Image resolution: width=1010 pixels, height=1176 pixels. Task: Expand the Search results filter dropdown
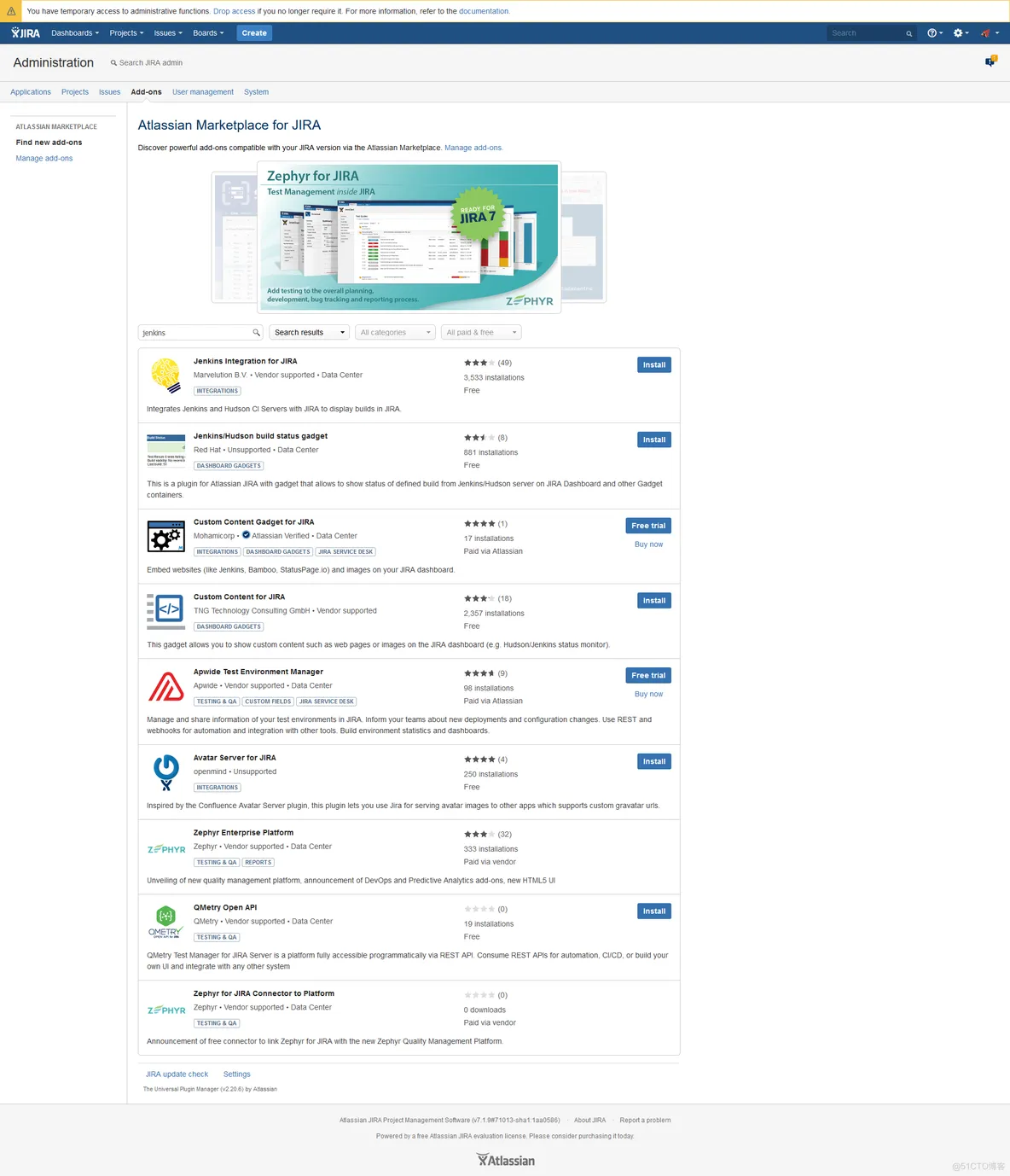[x=309, y=333]
